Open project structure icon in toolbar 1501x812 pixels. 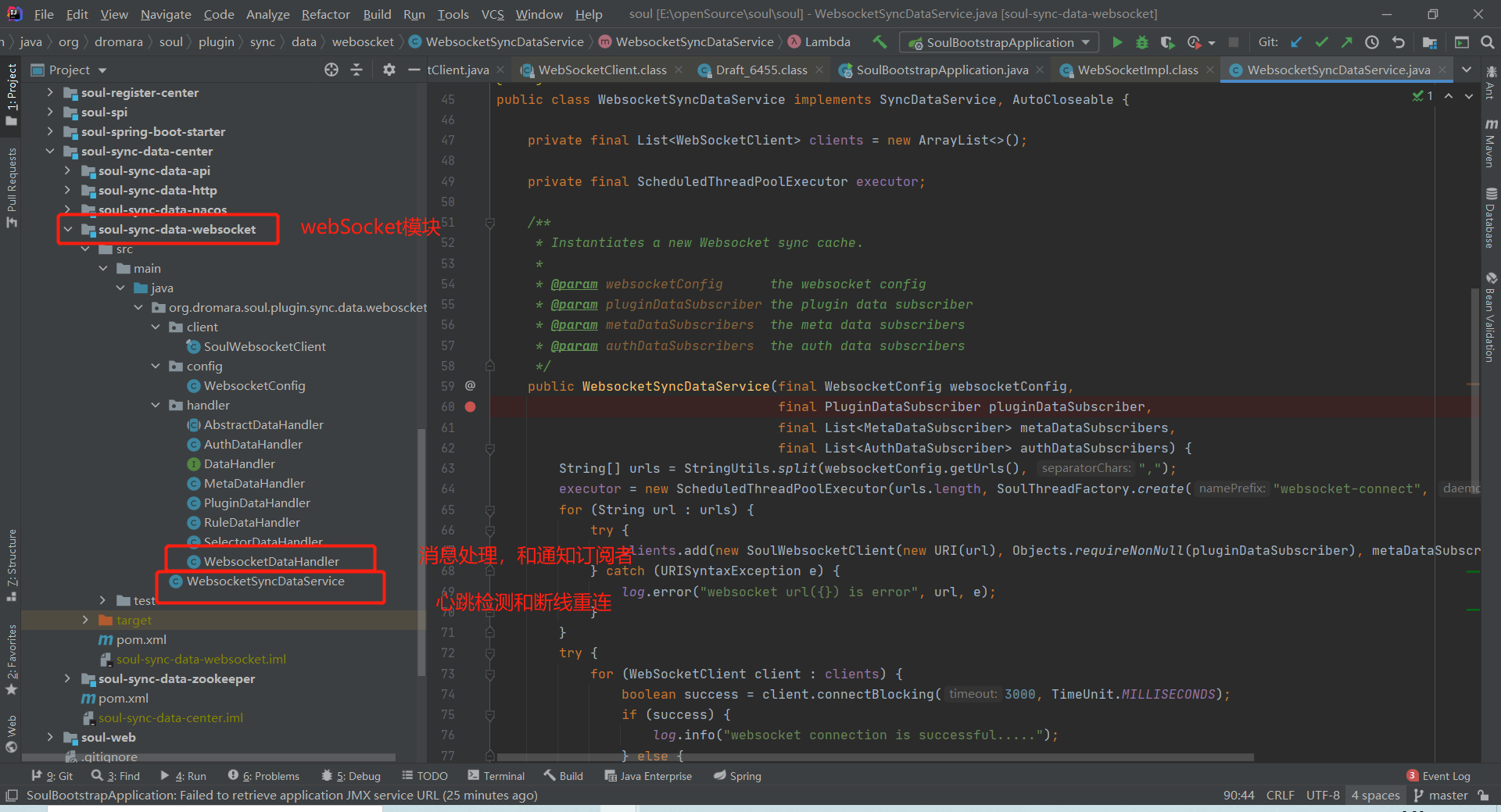[1430, 42]
